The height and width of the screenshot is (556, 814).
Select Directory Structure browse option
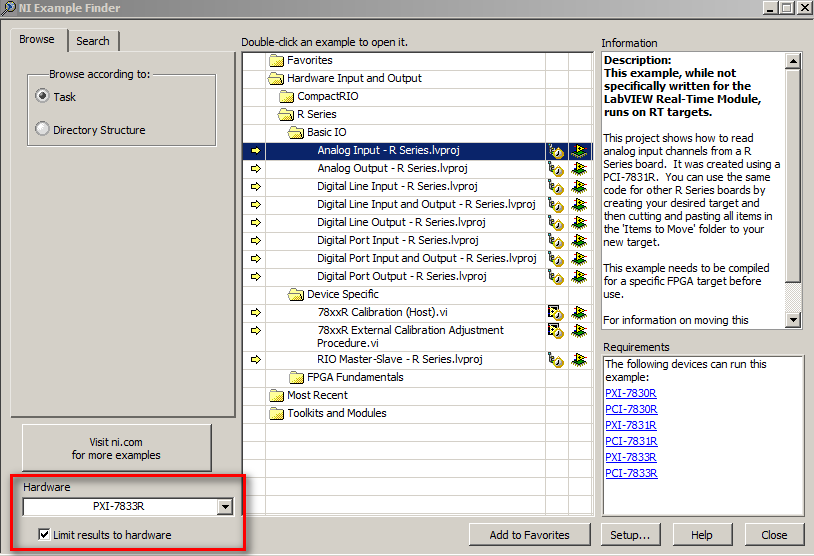coord(42,129)
